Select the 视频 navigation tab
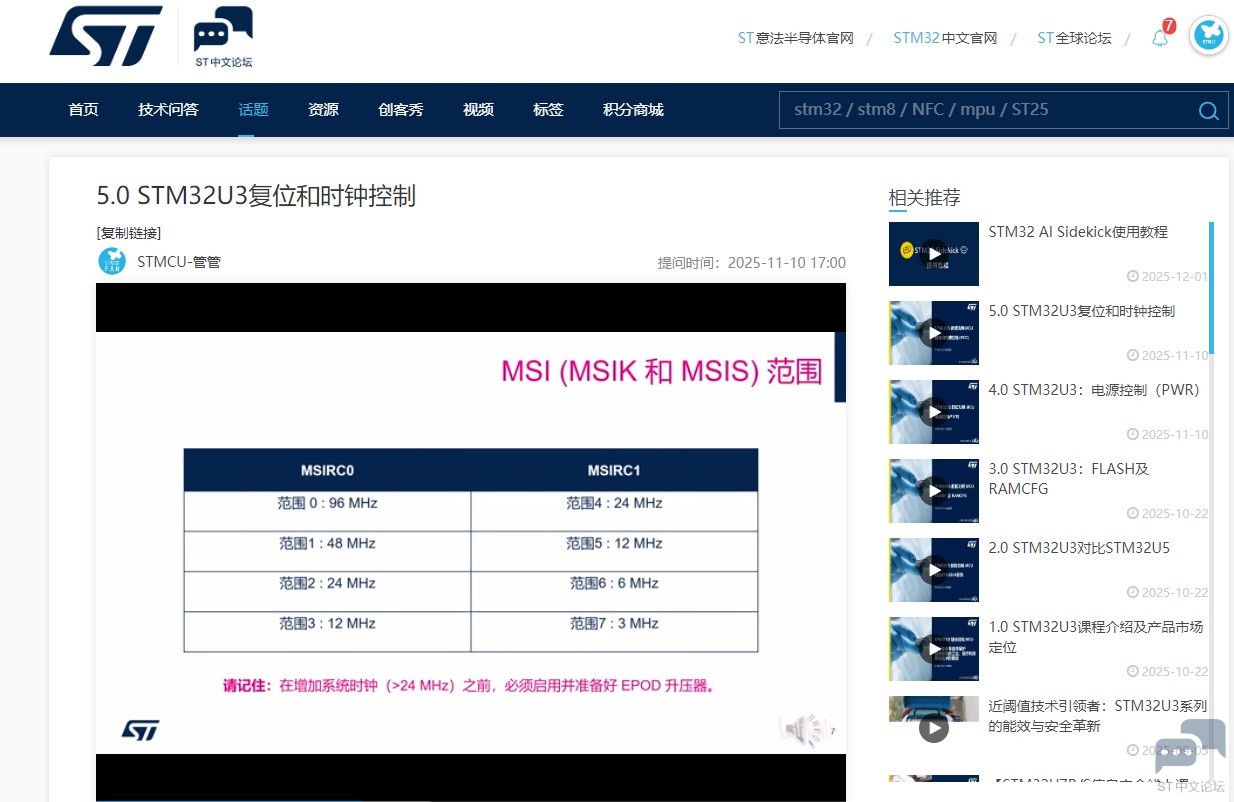This screenshot has width=1234, height=802. (x=478, y=110)
